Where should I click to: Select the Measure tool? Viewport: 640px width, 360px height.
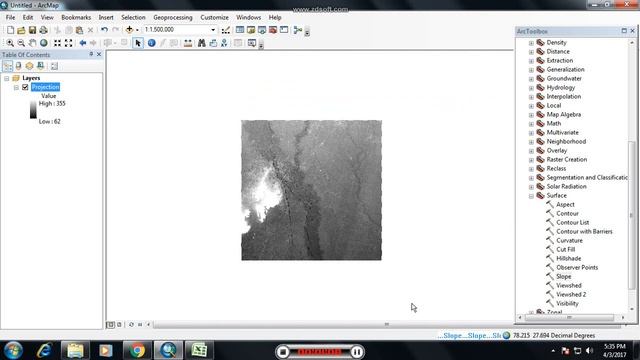(188, 43)
